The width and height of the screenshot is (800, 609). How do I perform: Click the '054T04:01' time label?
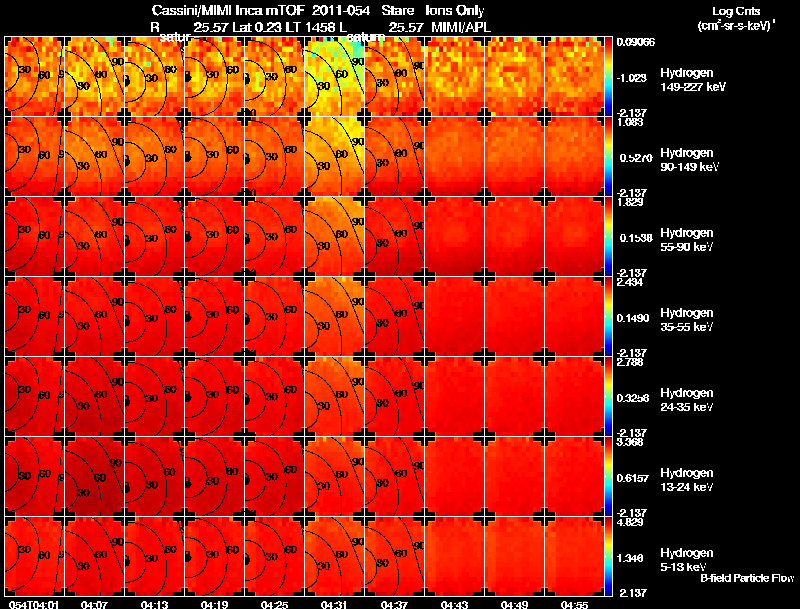tap(34, 605)
